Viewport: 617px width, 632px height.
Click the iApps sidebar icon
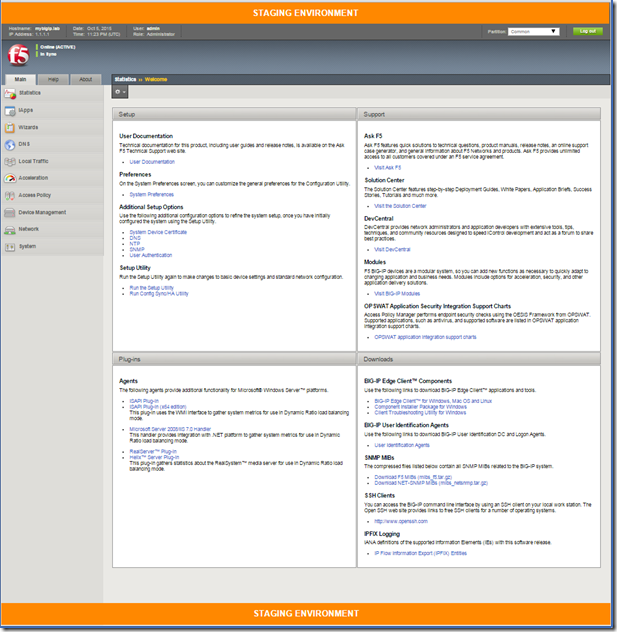(x=10, y=110)
